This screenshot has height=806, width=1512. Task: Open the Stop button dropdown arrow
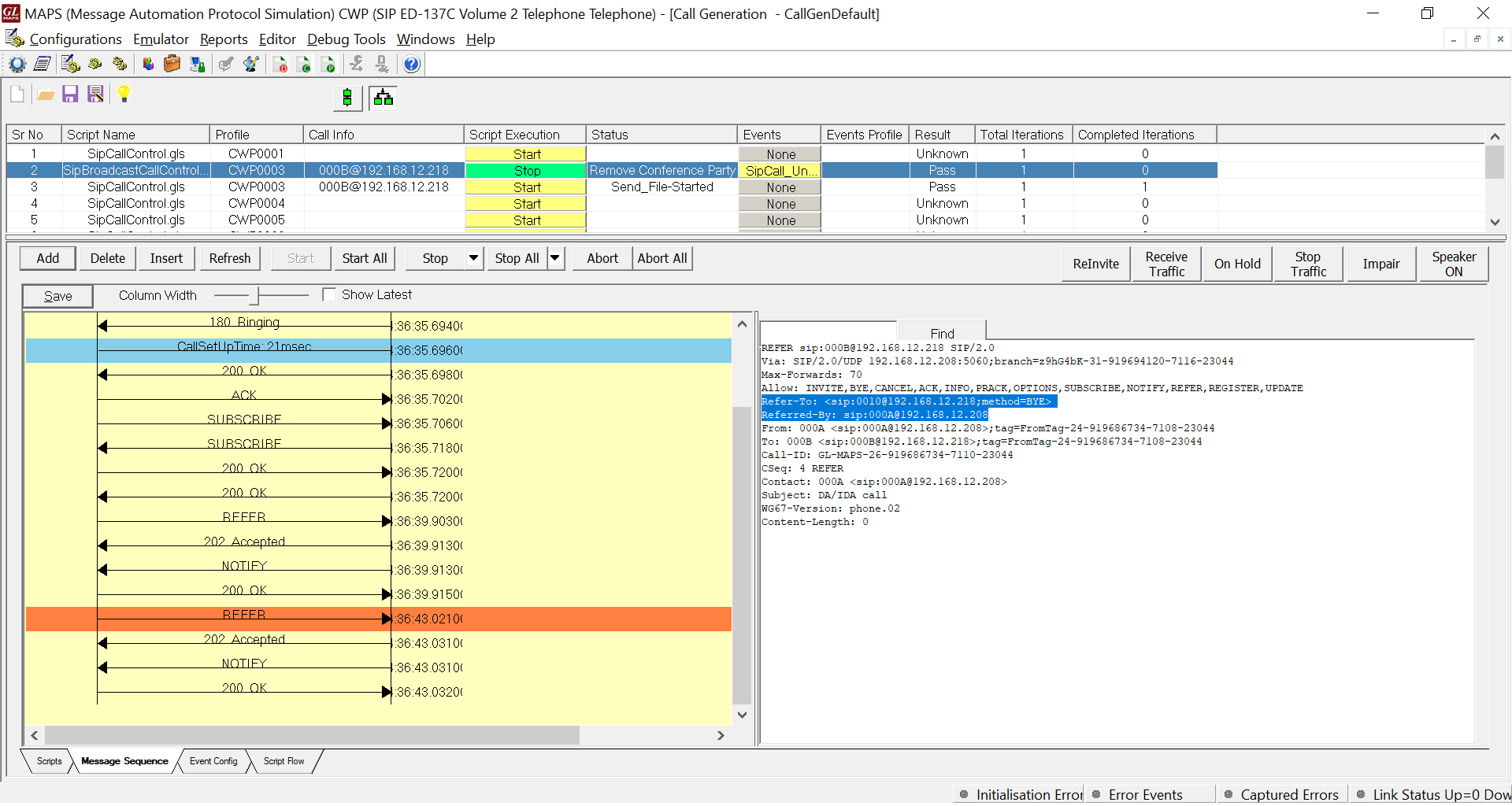point(473,258)
